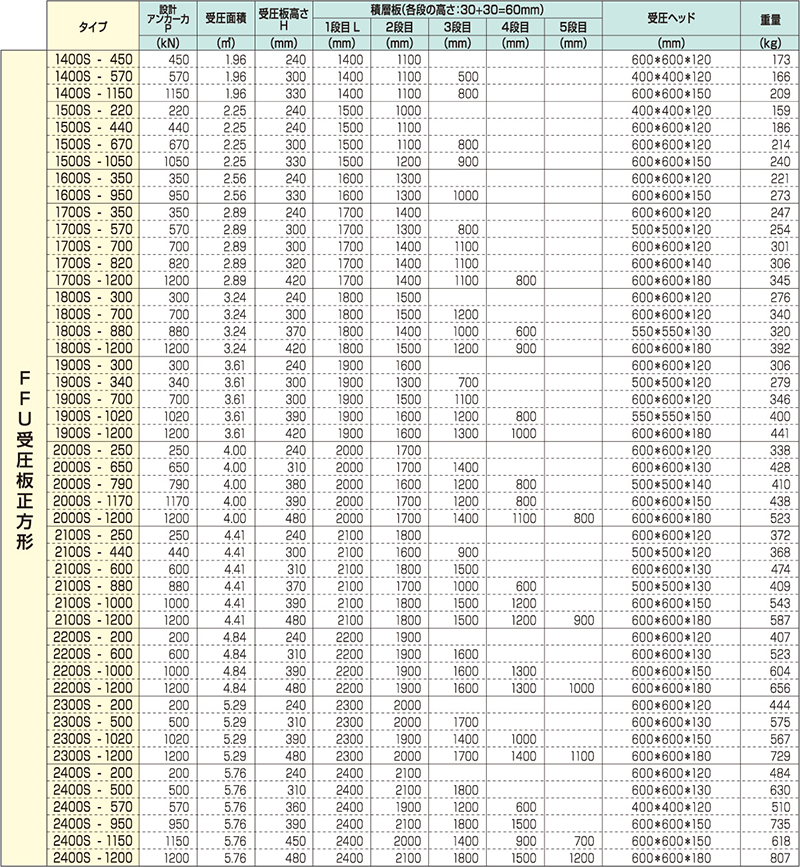Select weight 166 in the 1400S - 570 row

780,77
